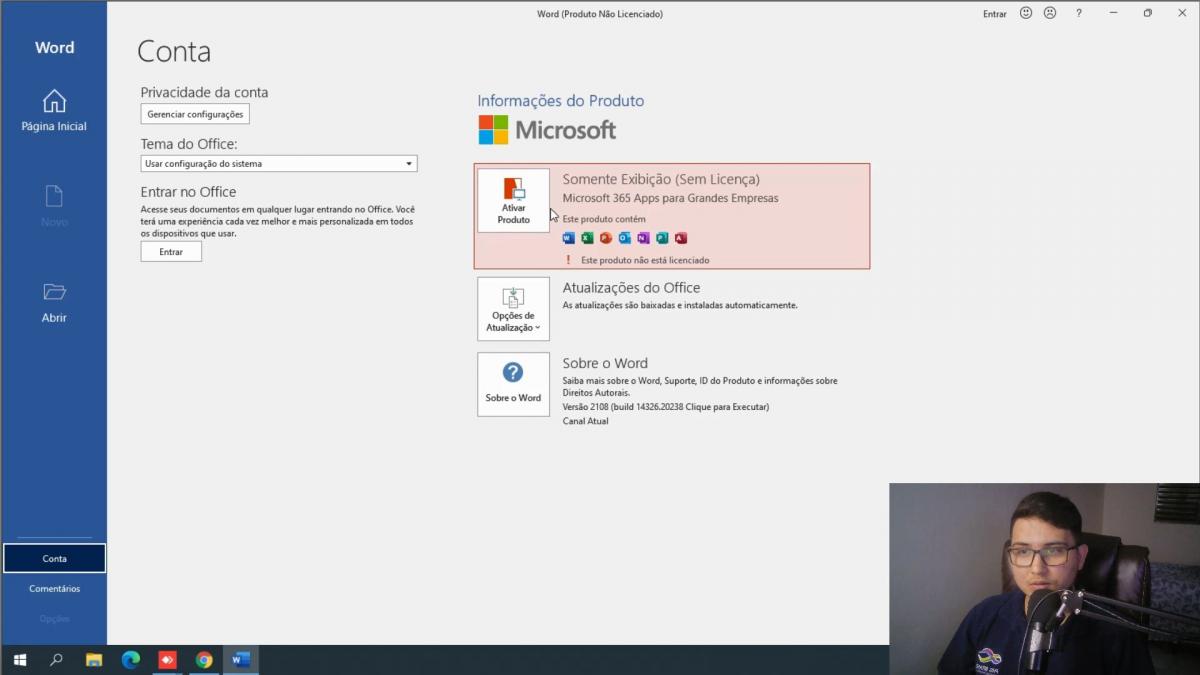Click the Excel app icon in product list

(x=588, y=238)
